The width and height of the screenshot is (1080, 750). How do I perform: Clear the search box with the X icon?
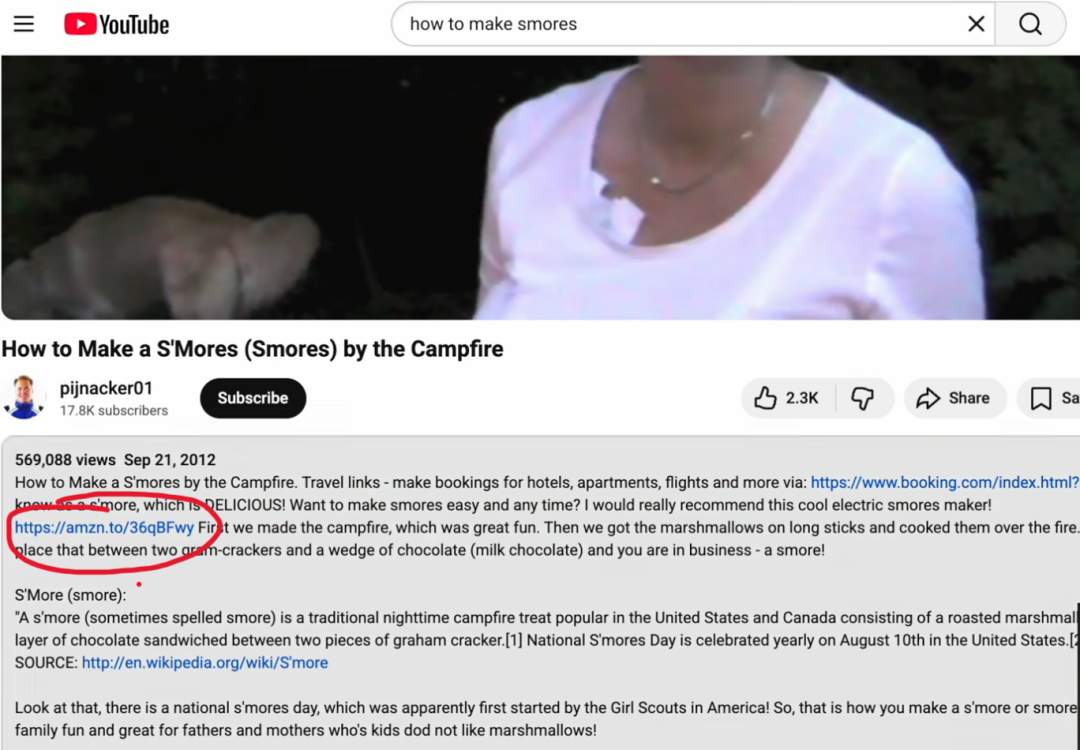click(x=976, y=24)
